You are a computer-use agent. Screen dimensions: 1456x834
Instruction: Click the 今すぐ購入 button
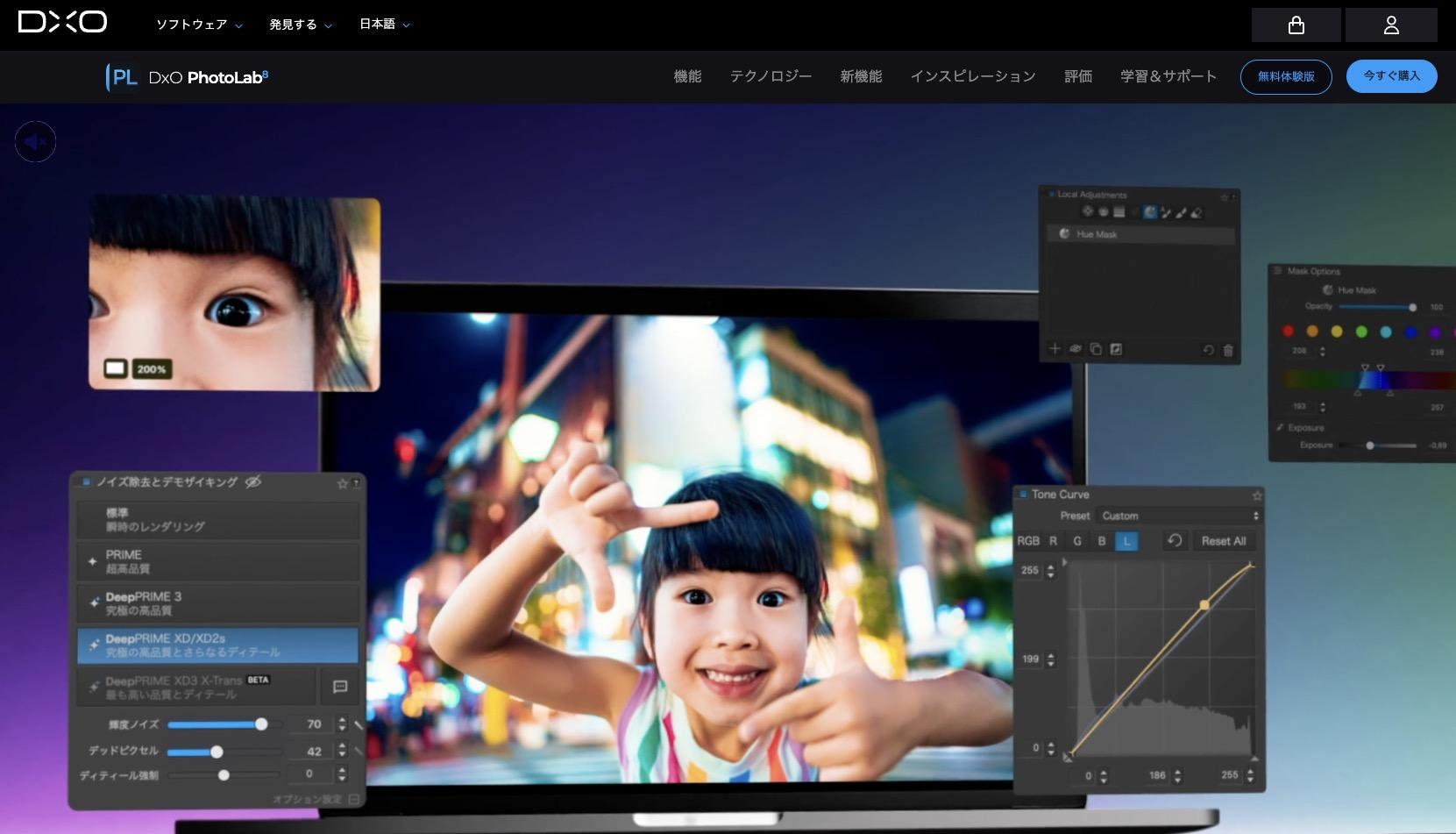[x=1391, y=76]
